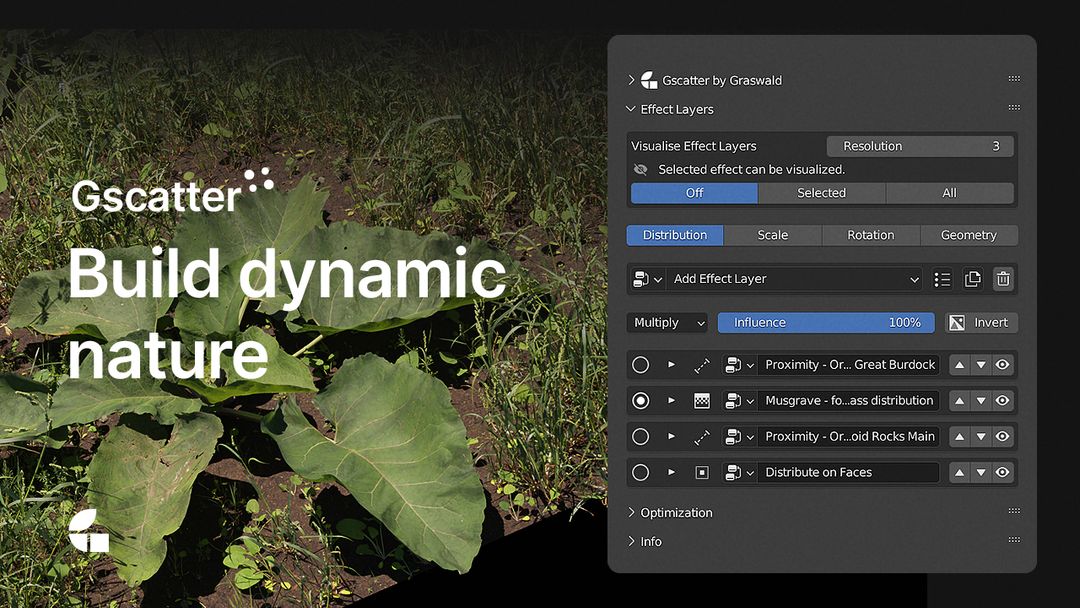This screenshot has height=608, width=1080.
Task: Switch to the Geometry tab
Action: coord(968,235)
